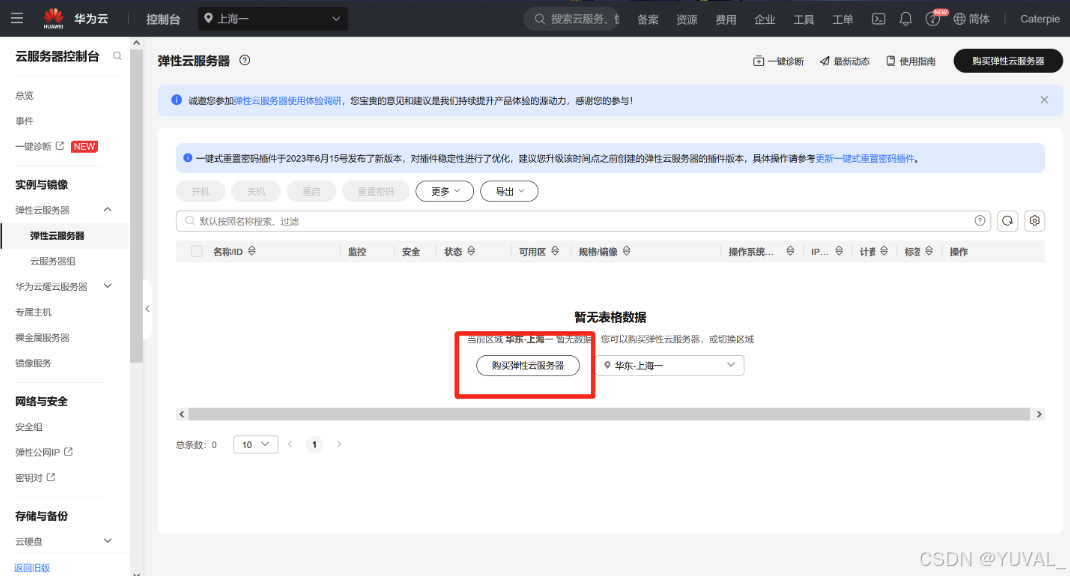Screen dimensions: 1070x576
Task: Click the sidebar search magnifier icon
Action: pyautogui.click(x=117, y=56)
